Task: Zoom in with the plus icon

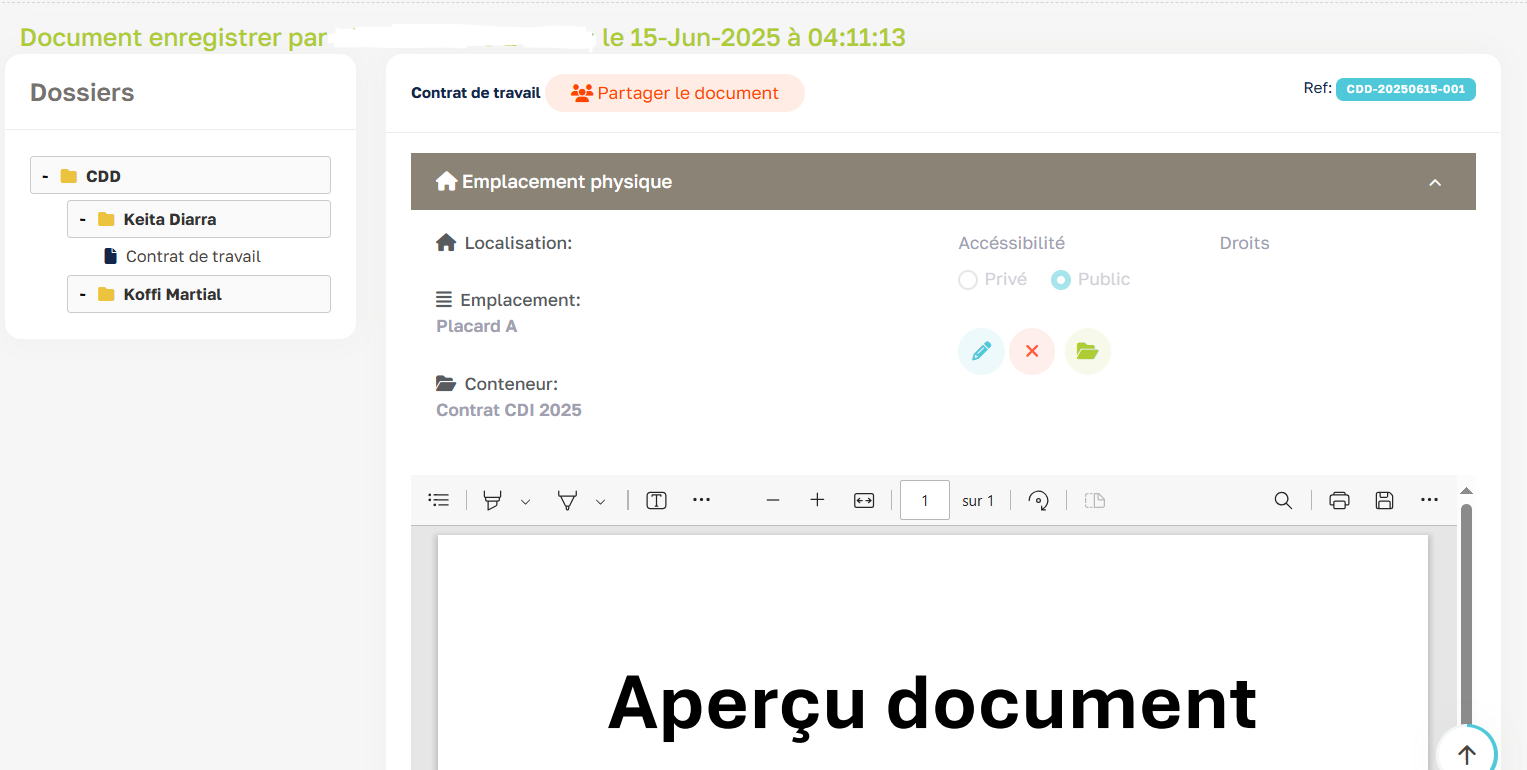Action: click(x=817, y=500)
